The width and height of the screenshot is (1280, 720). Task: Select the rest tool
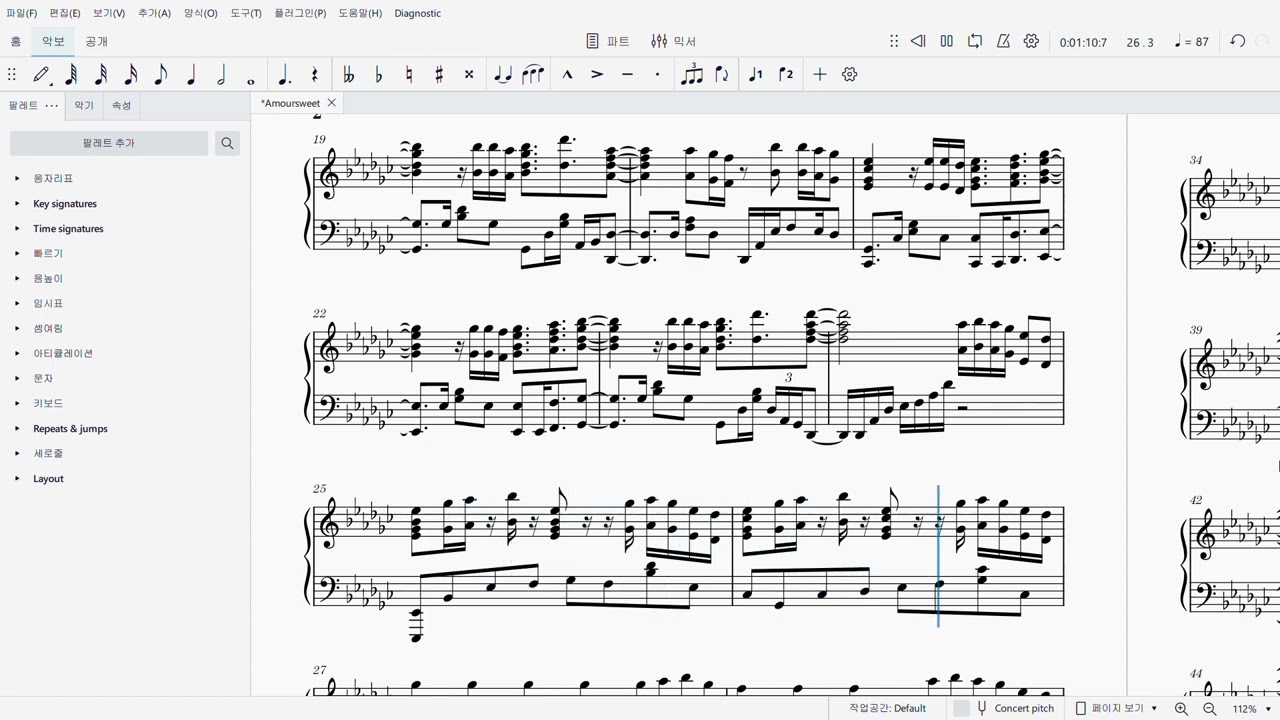coord(314,74)
